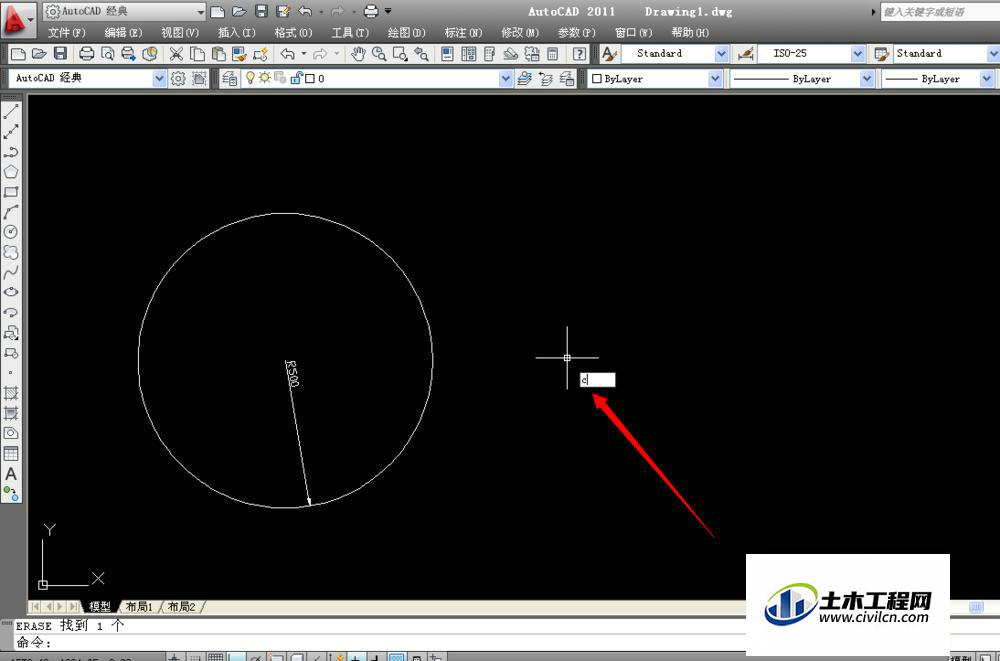
Task: Click the Dimension Style icon
Action: [746, 54]
